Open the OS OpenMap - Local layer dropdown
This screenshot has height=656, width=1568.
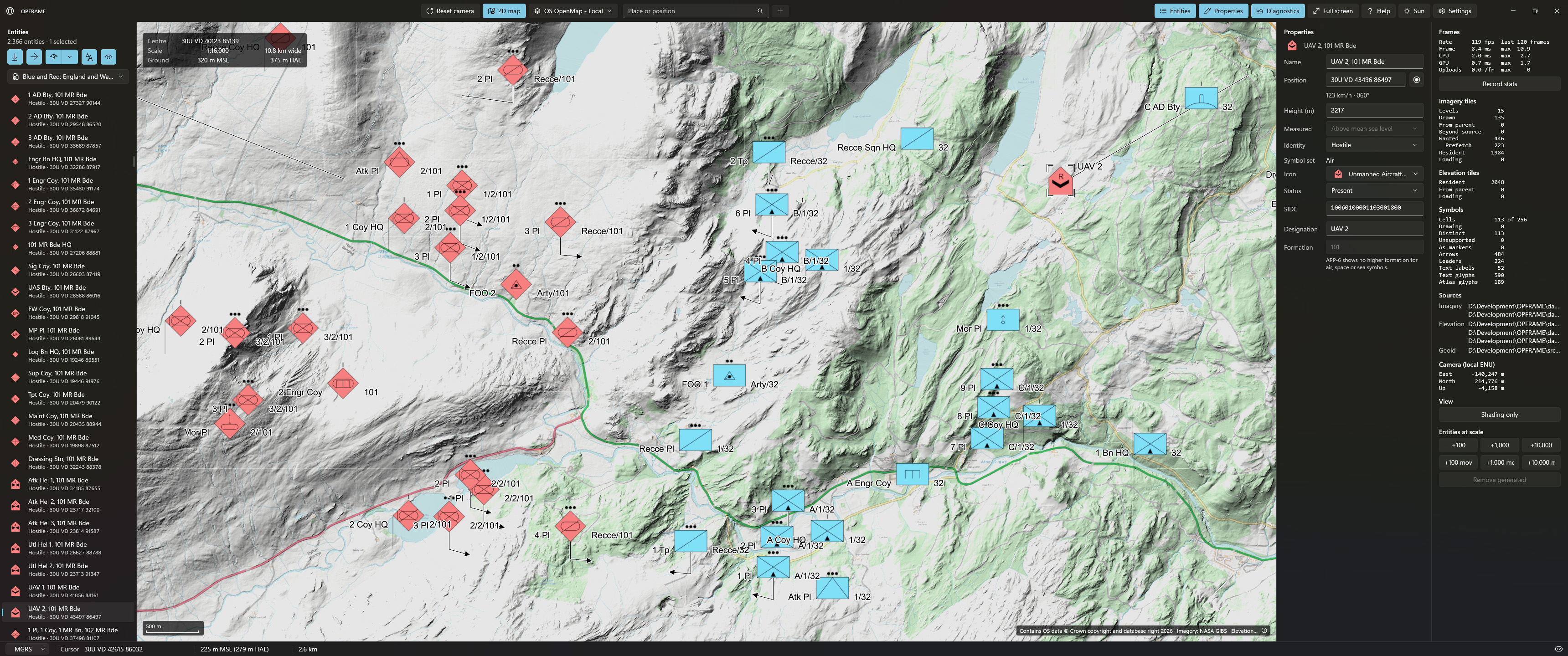pyautogui.click(x=573, y=11)
